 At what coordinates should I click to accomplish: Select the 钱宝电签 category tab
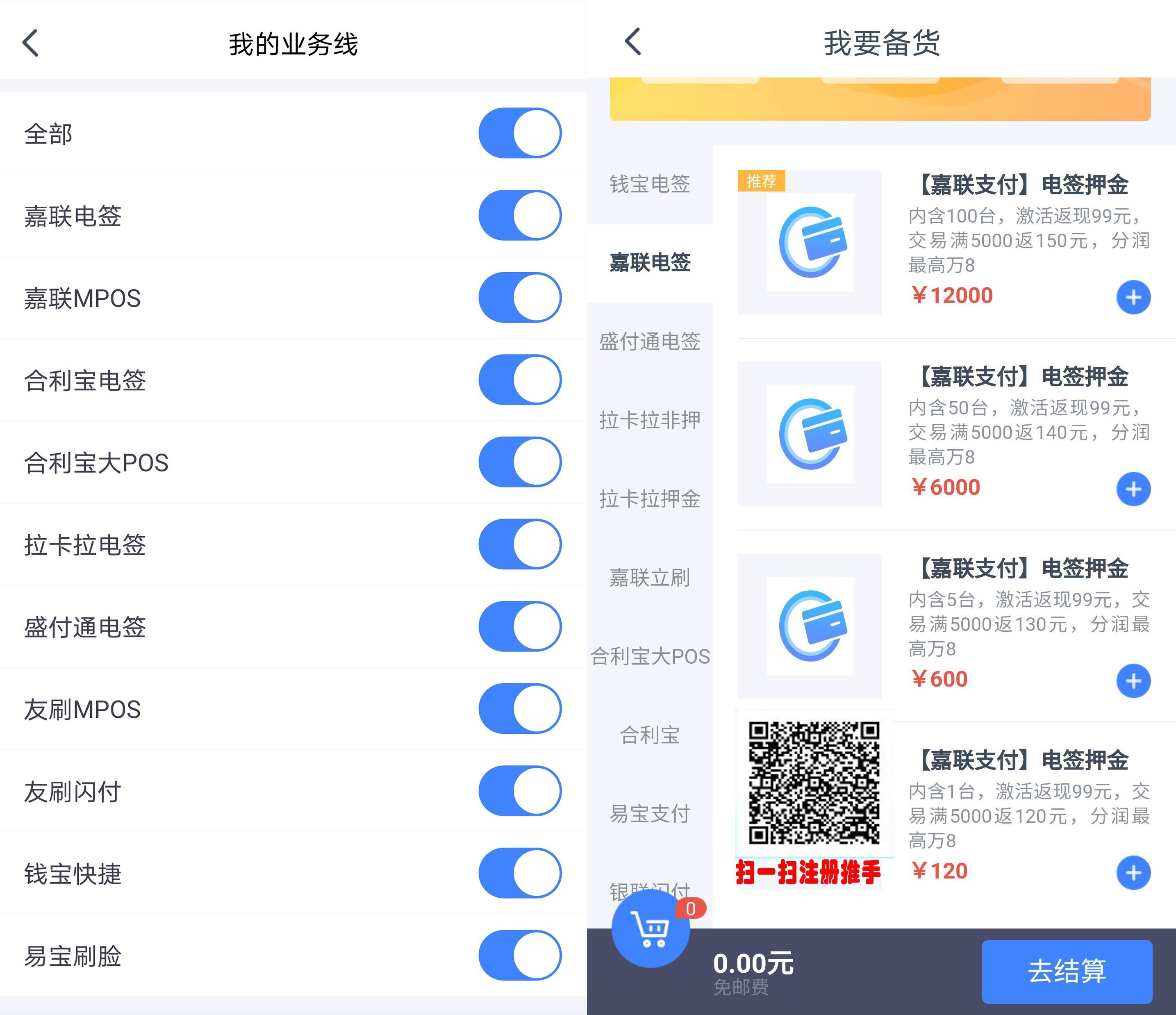pos(650,184)
